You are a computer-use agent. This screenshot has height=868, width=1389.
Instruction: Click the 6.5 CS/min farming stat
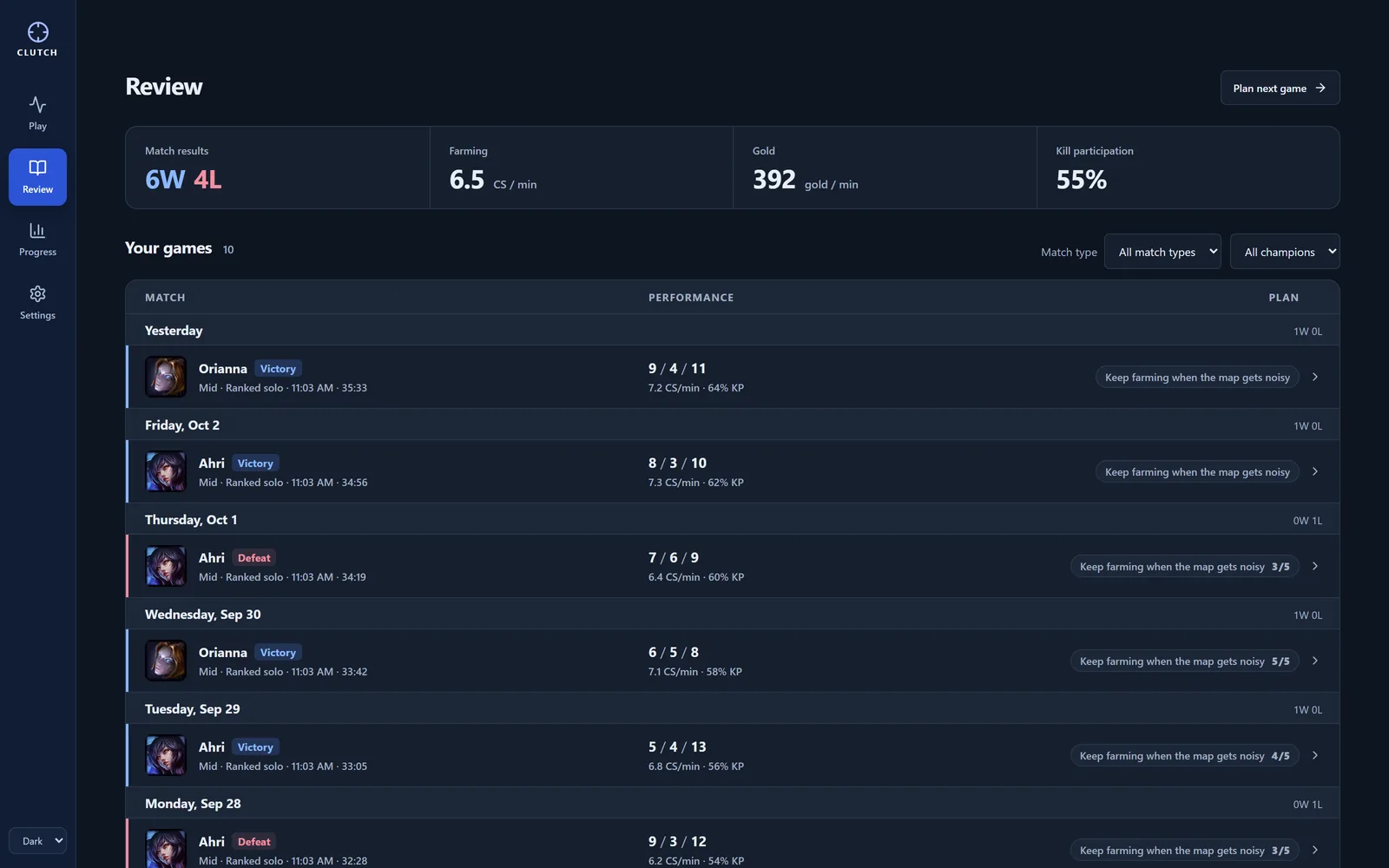[492, 180]
